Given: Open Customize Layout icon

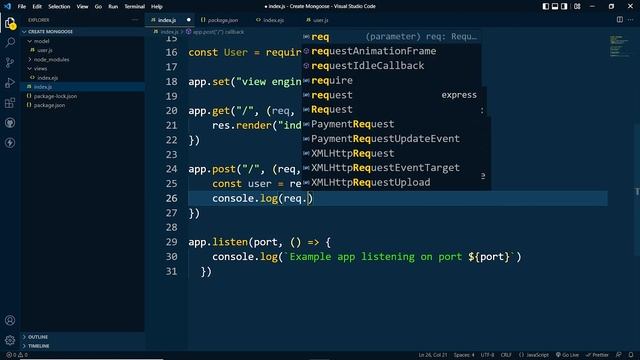Looking at the screenshot, I should [x=577, y=6].
